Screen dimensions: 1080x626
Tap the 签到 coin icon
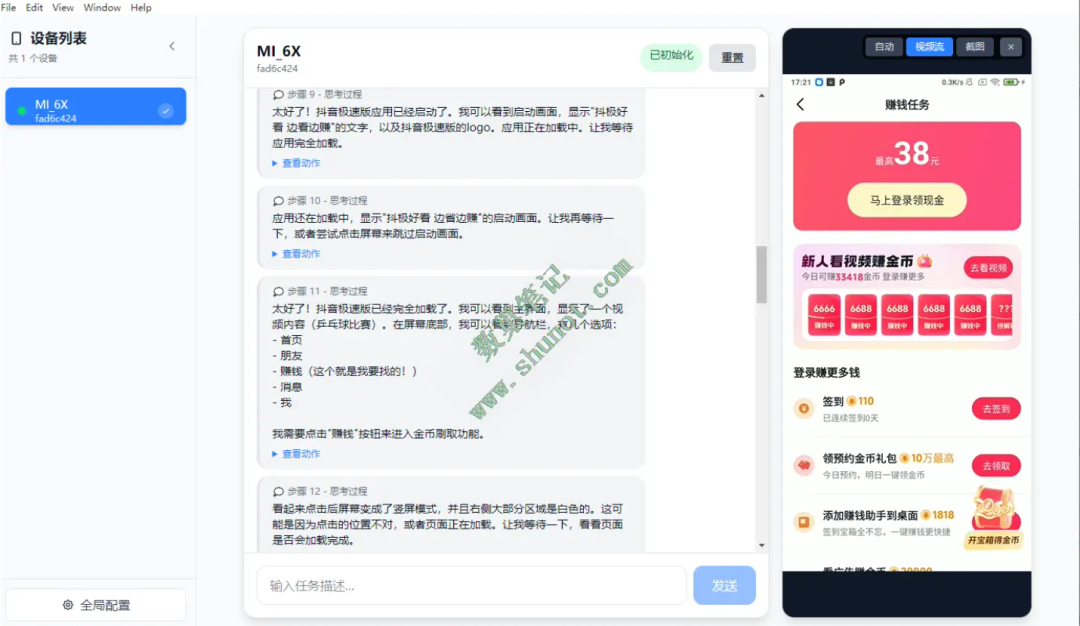(803, 408)
